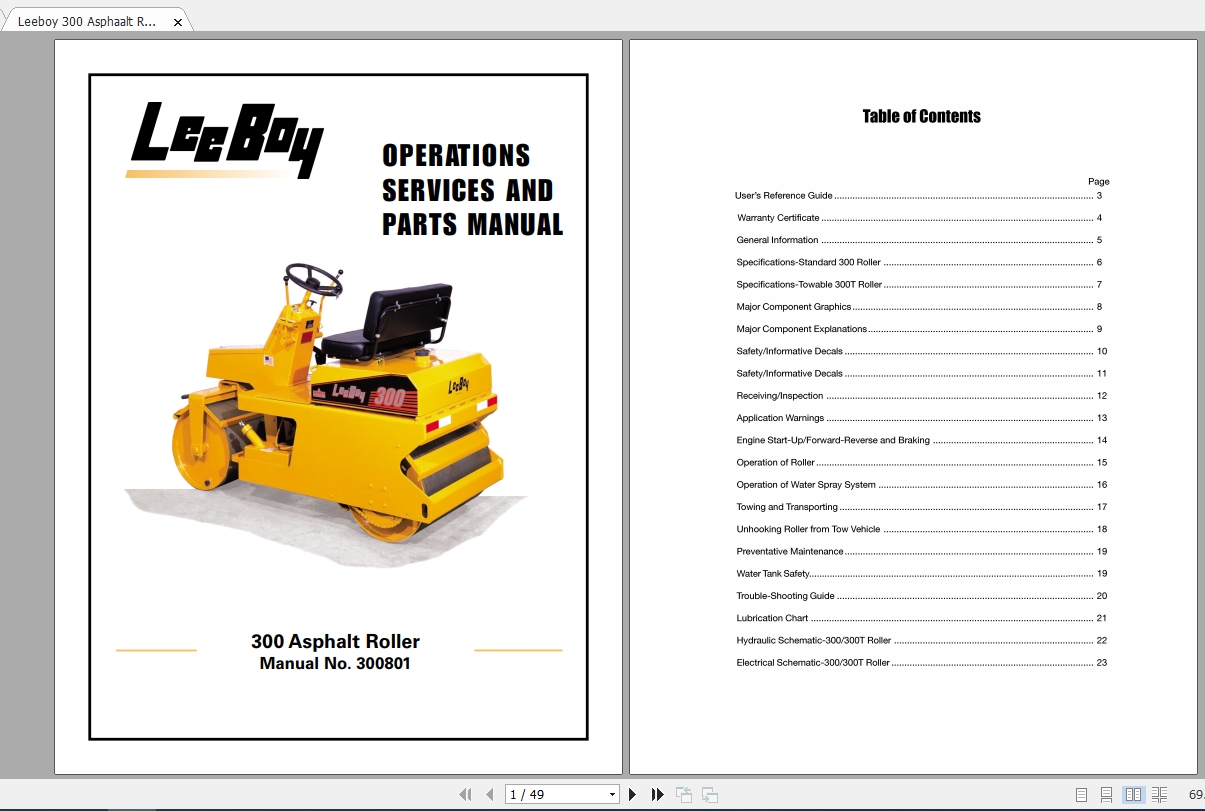Click 'Engine Start-Up/Forward-Reverse and Braking' entry

(x=920, y=440)
